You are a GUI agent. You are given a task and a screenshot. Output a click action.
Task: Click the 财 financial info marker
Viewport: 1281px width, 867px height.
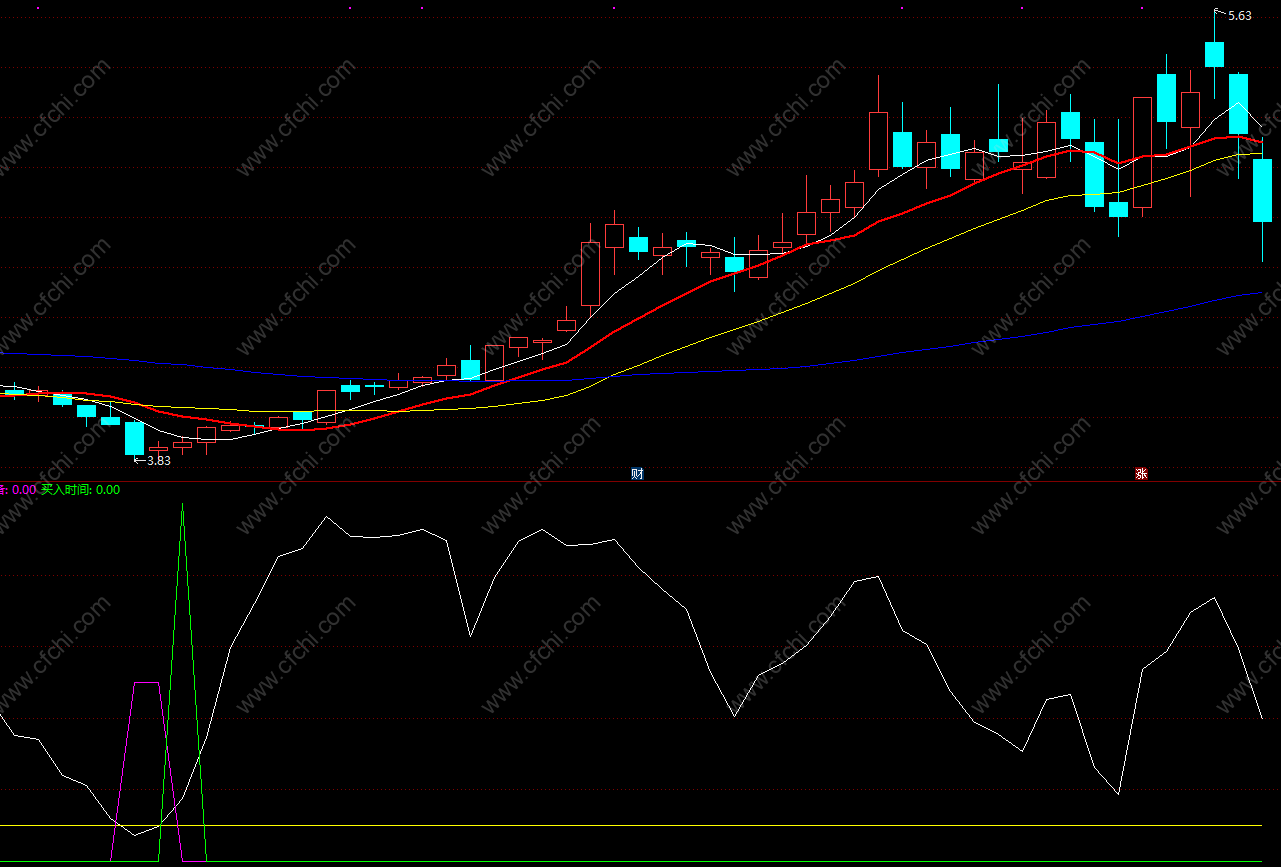click(x=637, y=474)
